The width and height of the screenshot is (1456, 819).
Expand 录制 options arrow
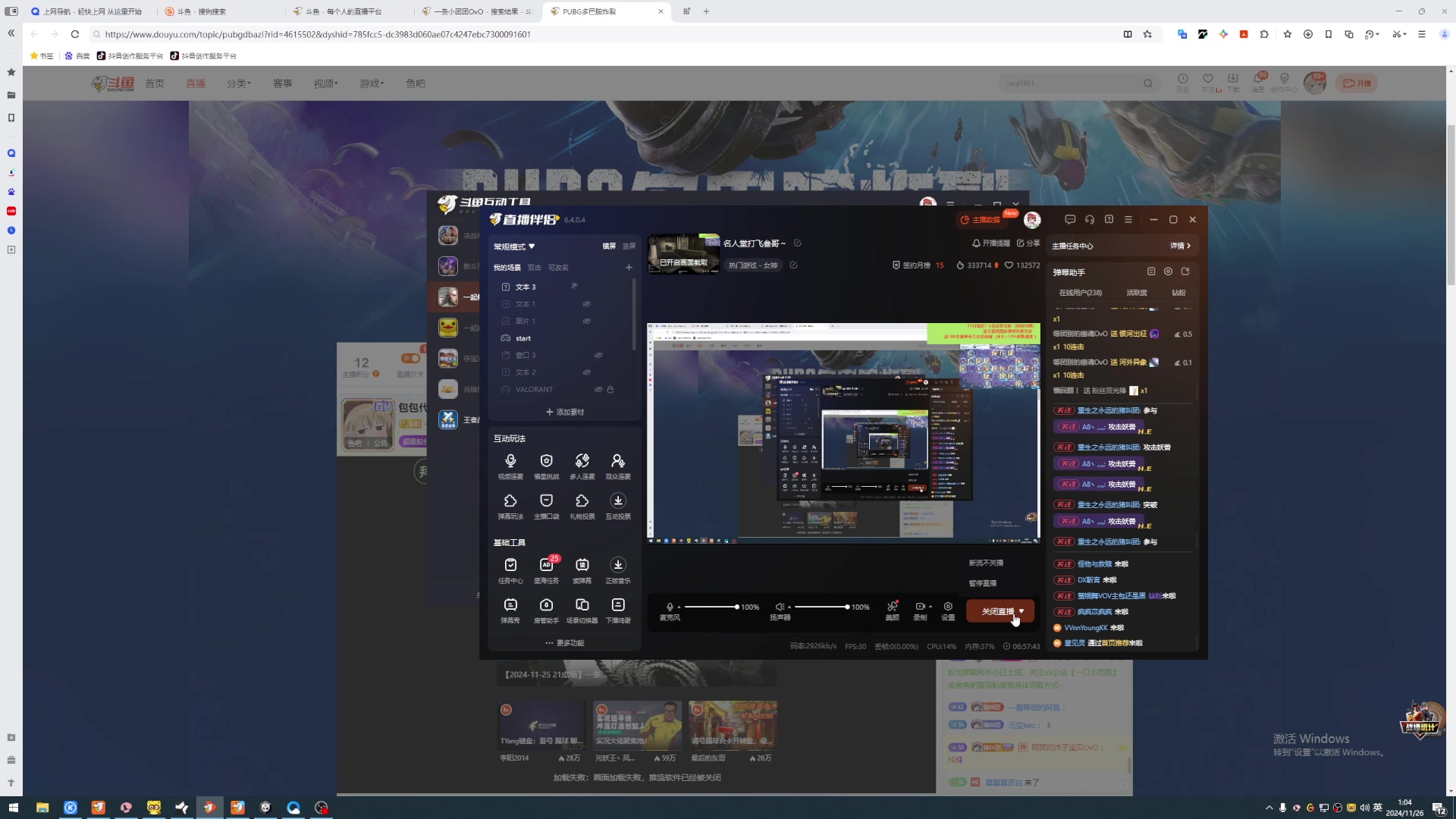[x=930, y=607]
